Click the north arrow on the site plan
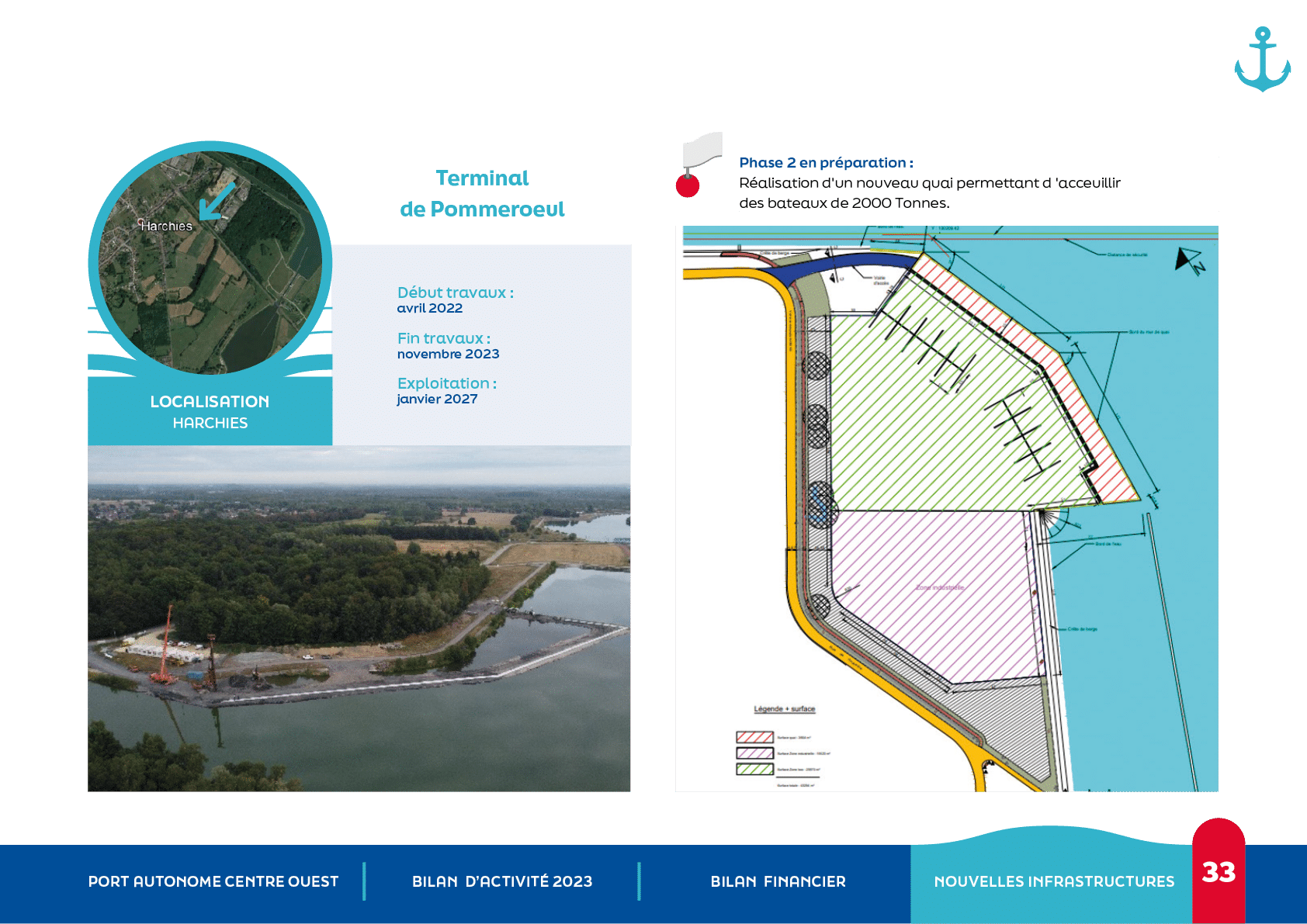Viewport: 1307px width, 924px height. click(1188, 261)
